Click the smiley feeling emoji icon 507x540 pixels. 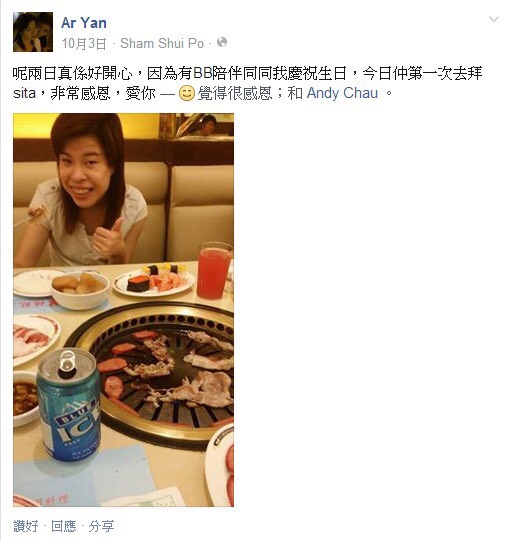(187, 93)
